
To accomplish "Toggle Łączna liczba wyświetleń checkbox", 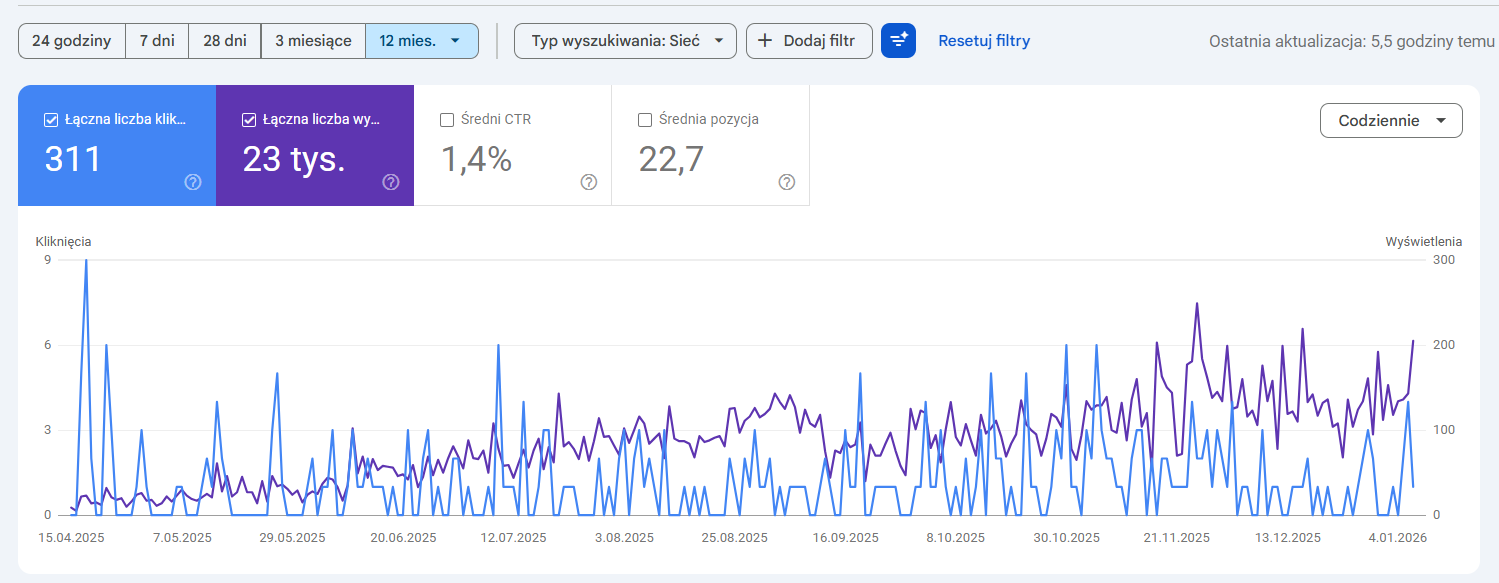I will point(249,120).
